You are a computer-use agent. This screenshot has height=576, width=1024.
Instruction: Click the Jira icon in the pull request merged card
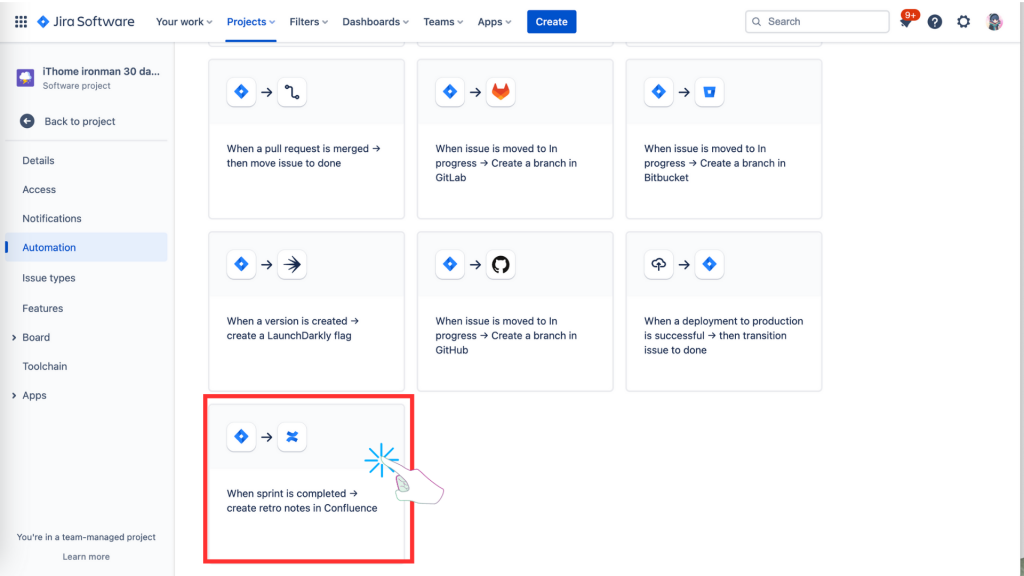pos(241,92)
